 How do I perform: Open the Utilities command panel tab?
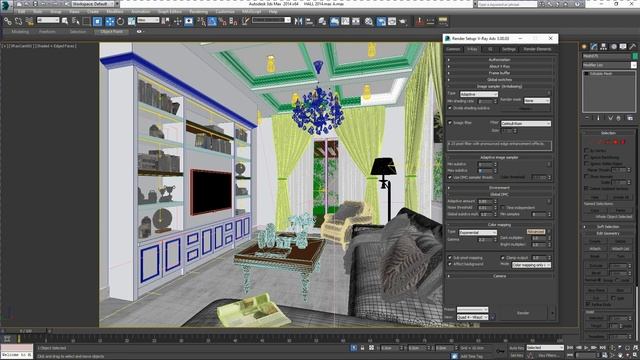[633, 47]
